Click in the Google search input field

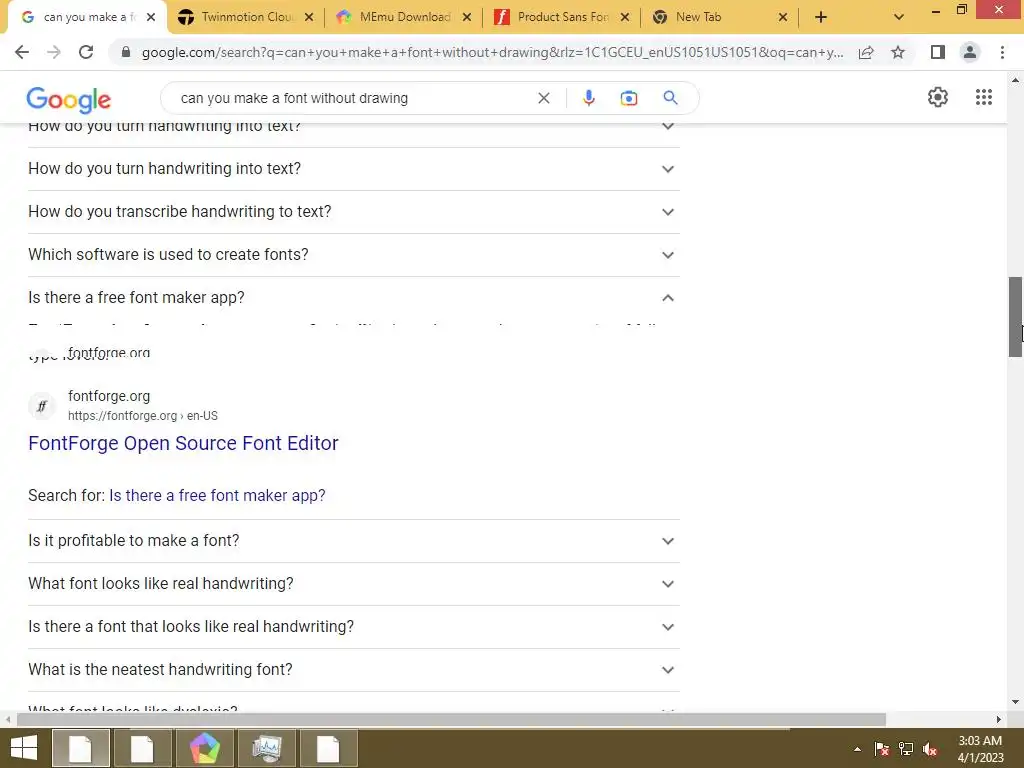point(353,98)
